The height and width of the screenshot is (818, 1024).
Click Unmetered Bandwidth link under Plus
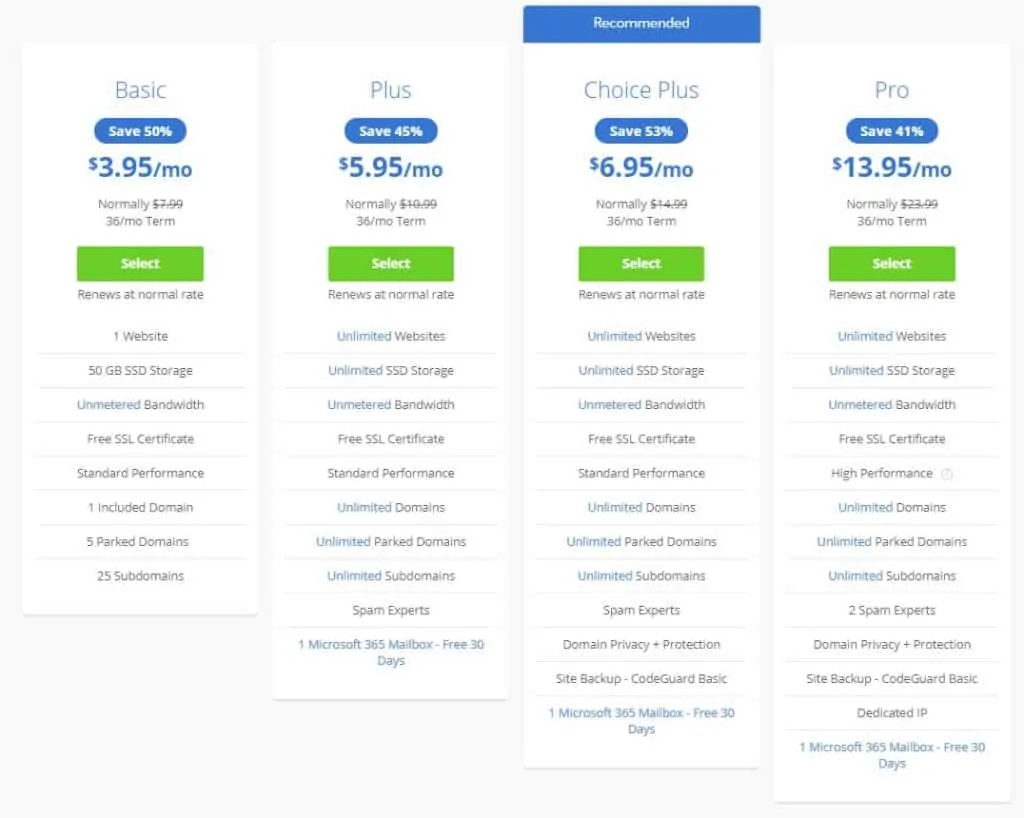[x=390, y=404]
